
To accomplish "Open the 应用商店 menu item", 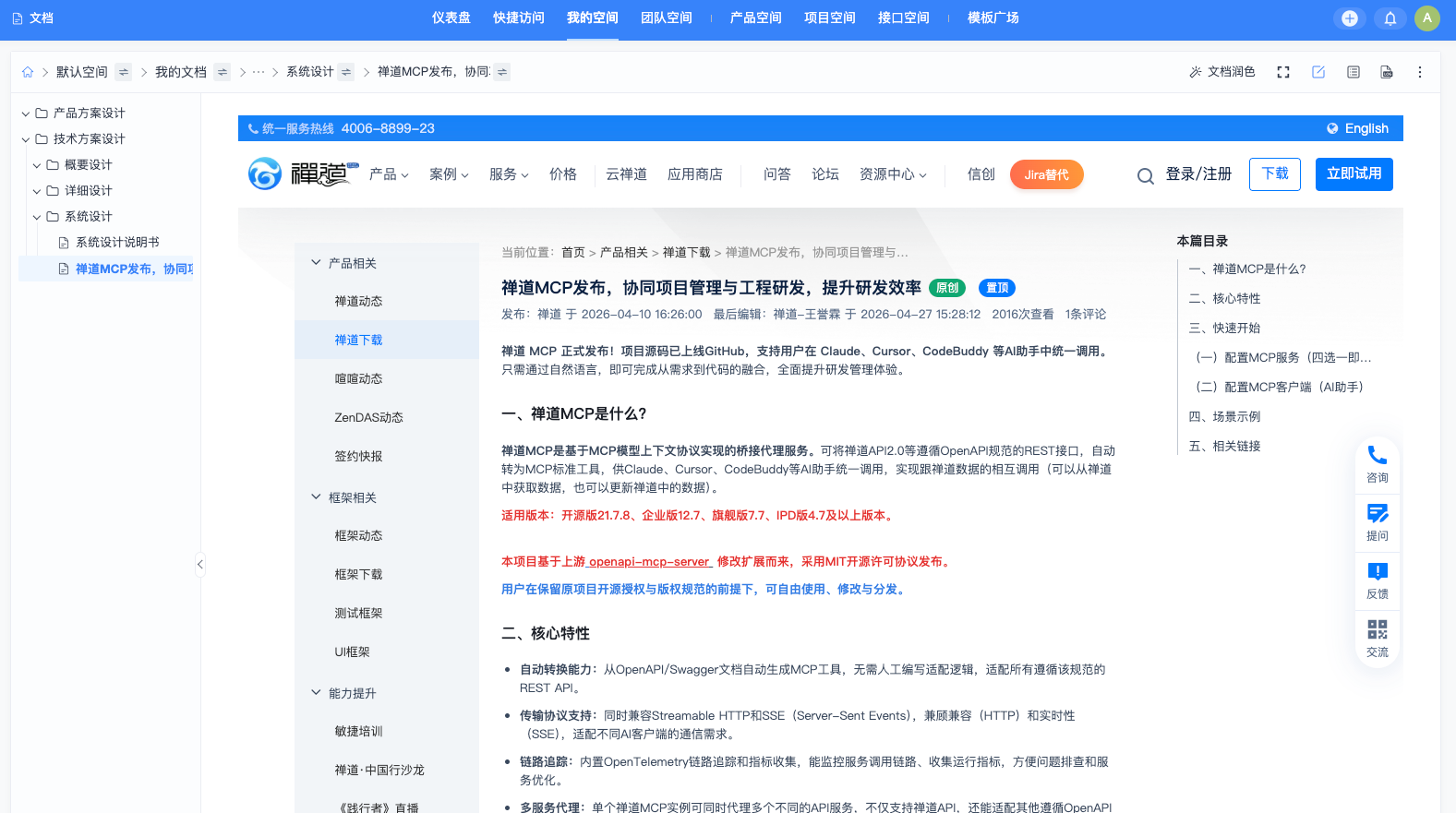I will (x=695, y=174).
